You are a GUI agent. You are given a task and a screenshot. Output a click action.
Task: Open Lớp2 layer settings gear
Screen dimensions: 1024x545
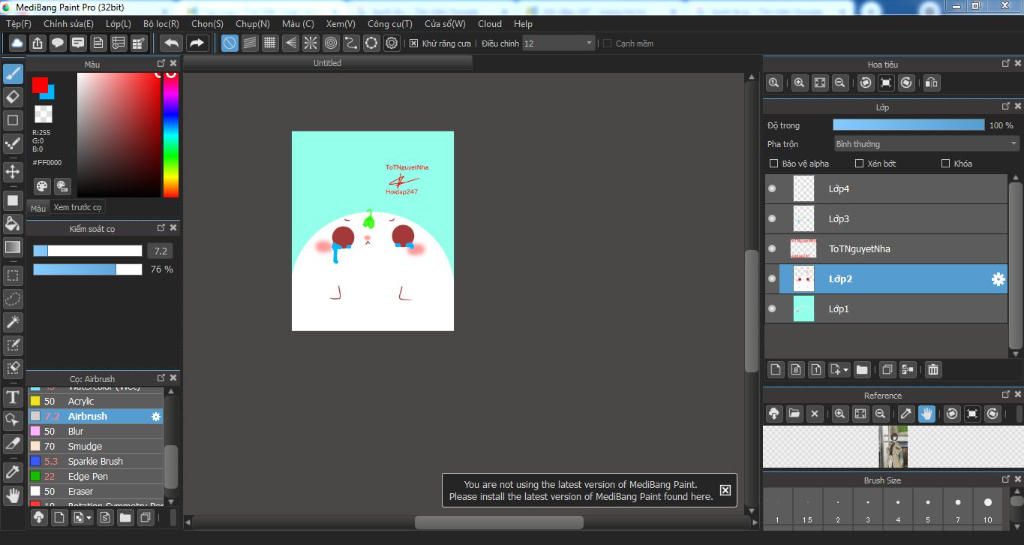coord(998,279)
